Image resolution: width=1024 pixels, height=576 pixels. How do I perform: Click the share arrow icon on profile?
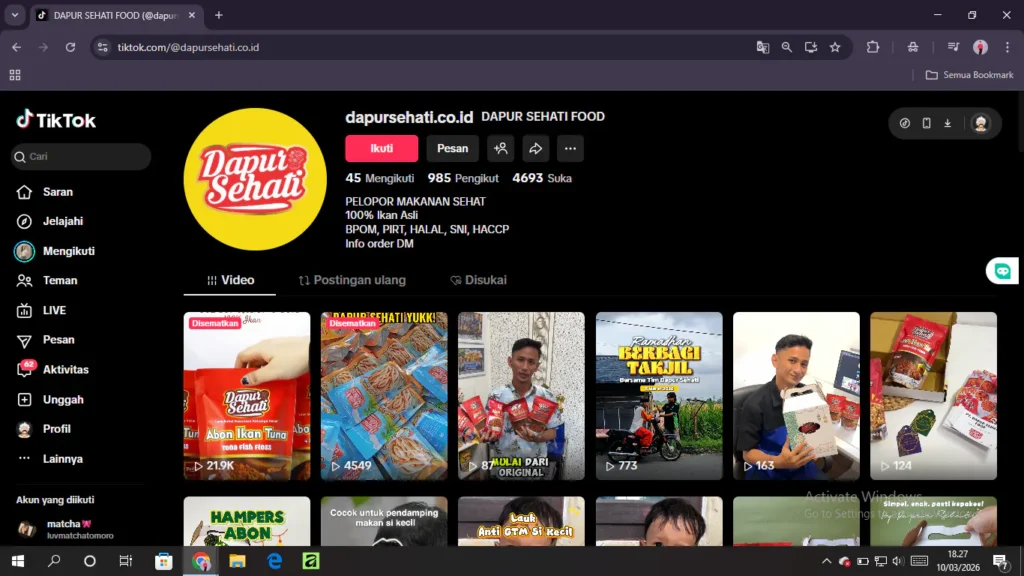tap(535, 148)
